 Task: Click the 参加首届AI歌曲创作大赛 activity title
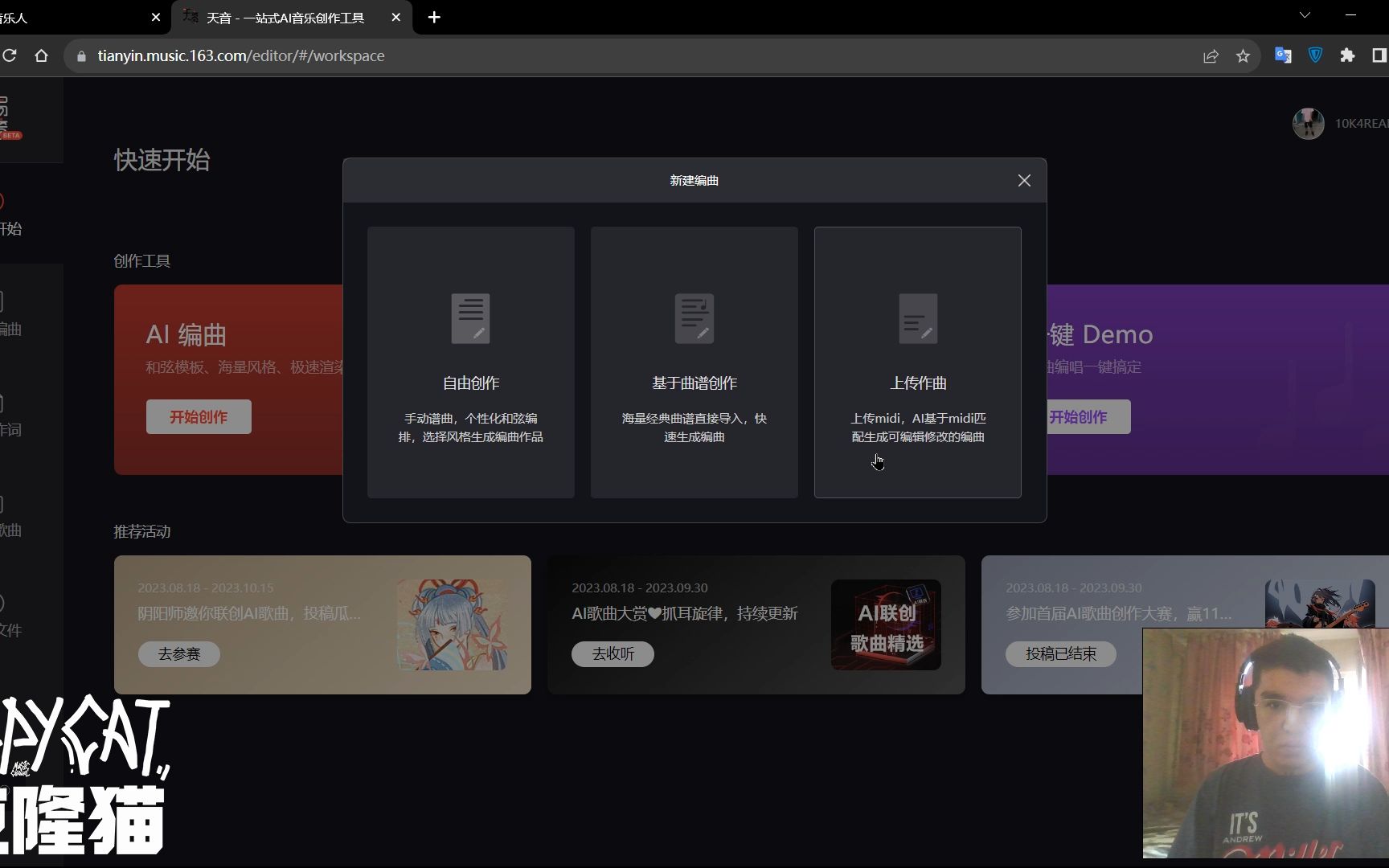coord(1118,613)
